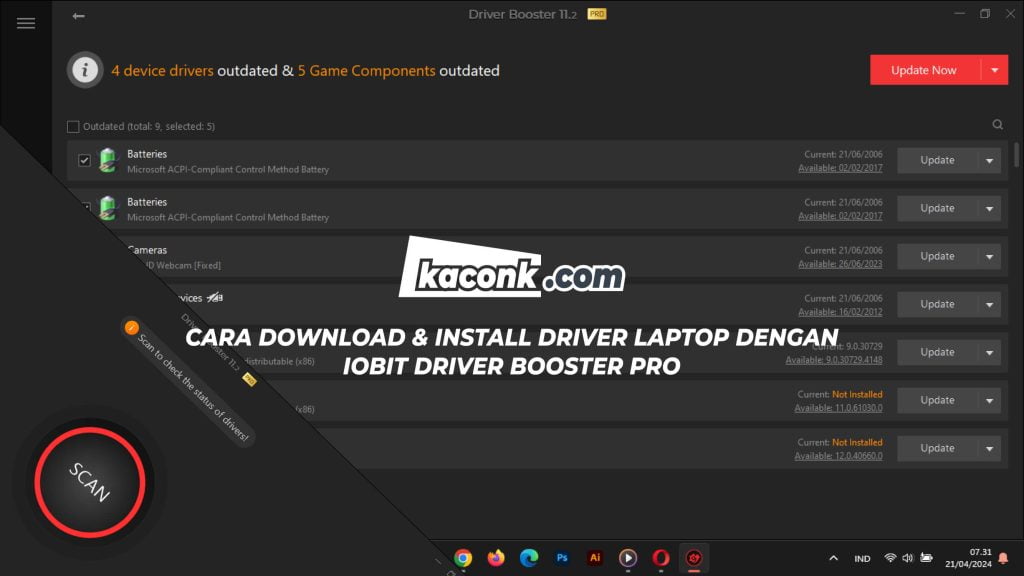Screen dimensions: 1024x576
Task: Show hidden system tray icons
Action: pyautogui.click(x=833, y=558)
